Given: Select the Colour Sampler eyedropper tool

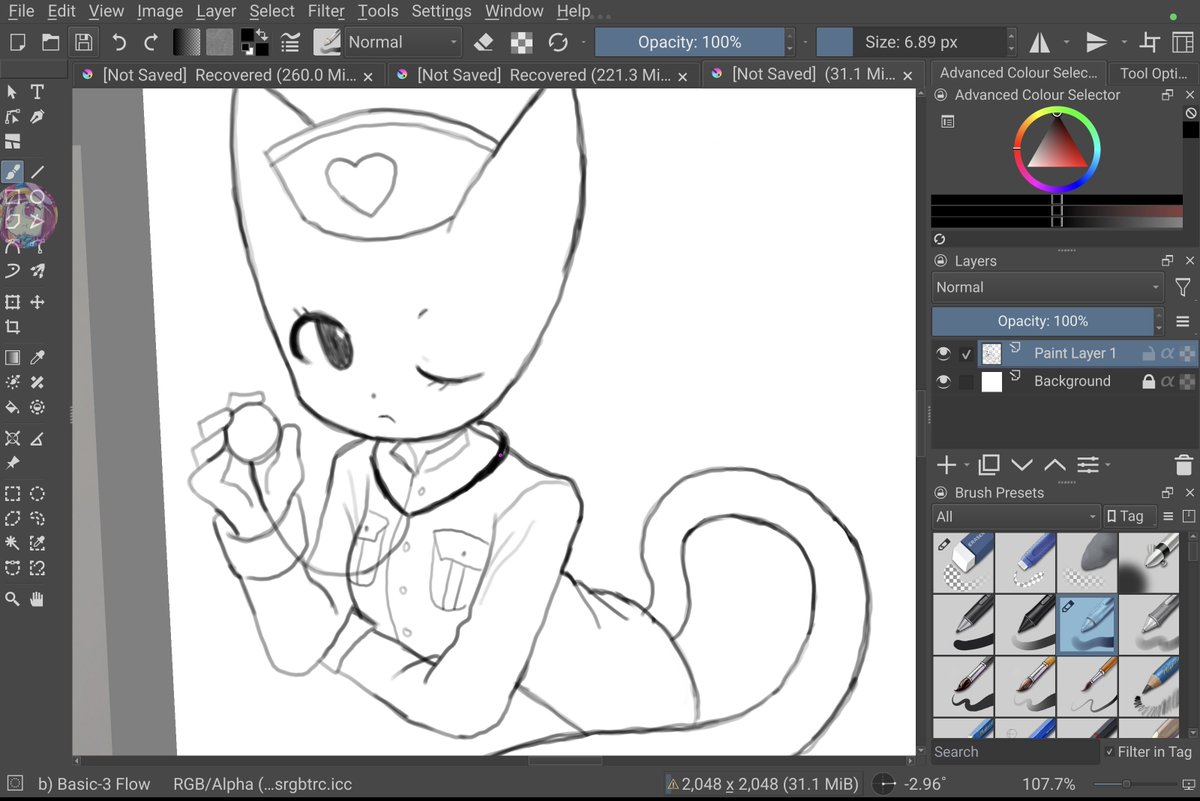Looking at the screenshot, I should pyautogui.click(x=37, y=357).
